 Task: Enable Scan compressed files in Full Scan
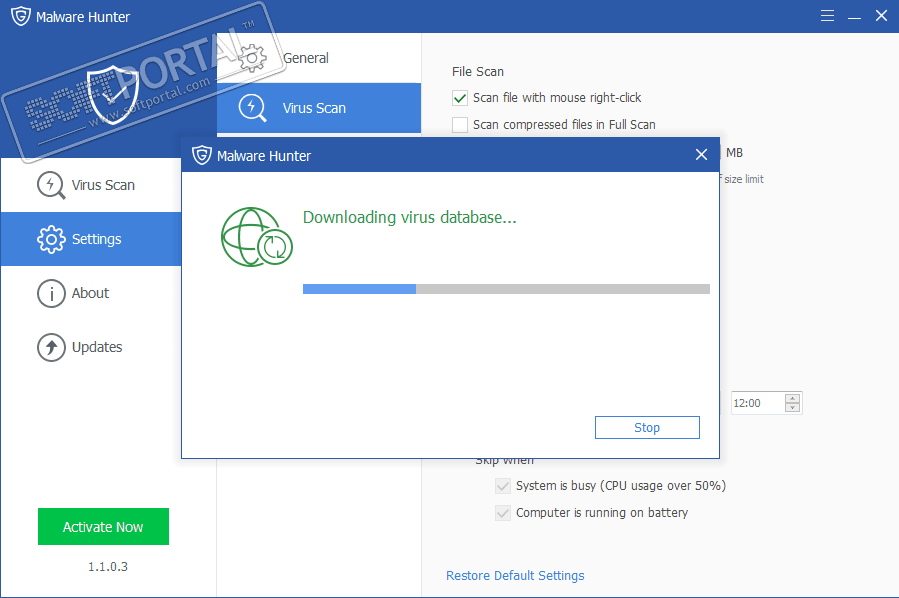[460, 124]
